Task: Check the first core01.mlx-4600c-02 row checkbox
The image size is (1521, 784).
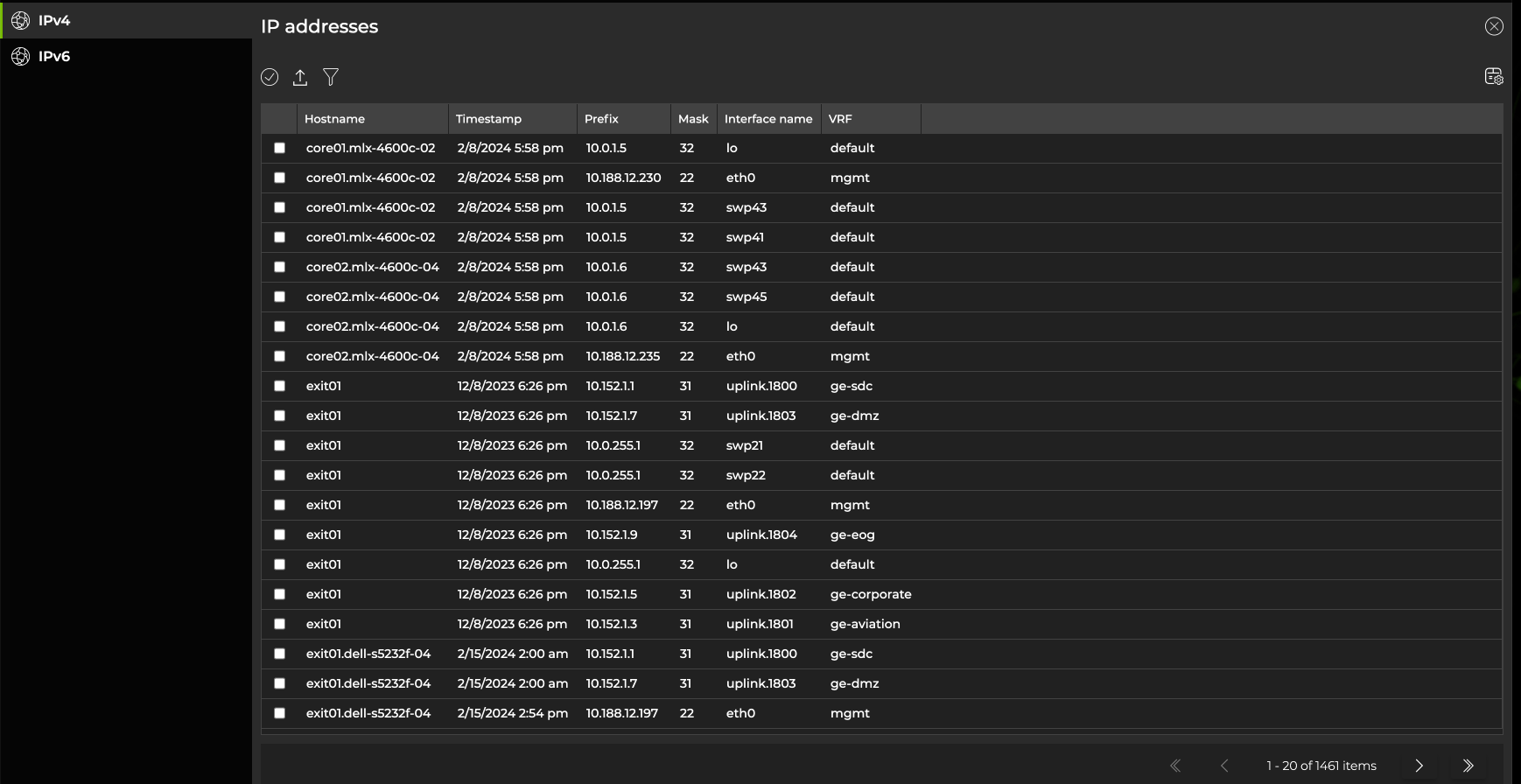Action: pyautogui.click(x=280, y=148)
